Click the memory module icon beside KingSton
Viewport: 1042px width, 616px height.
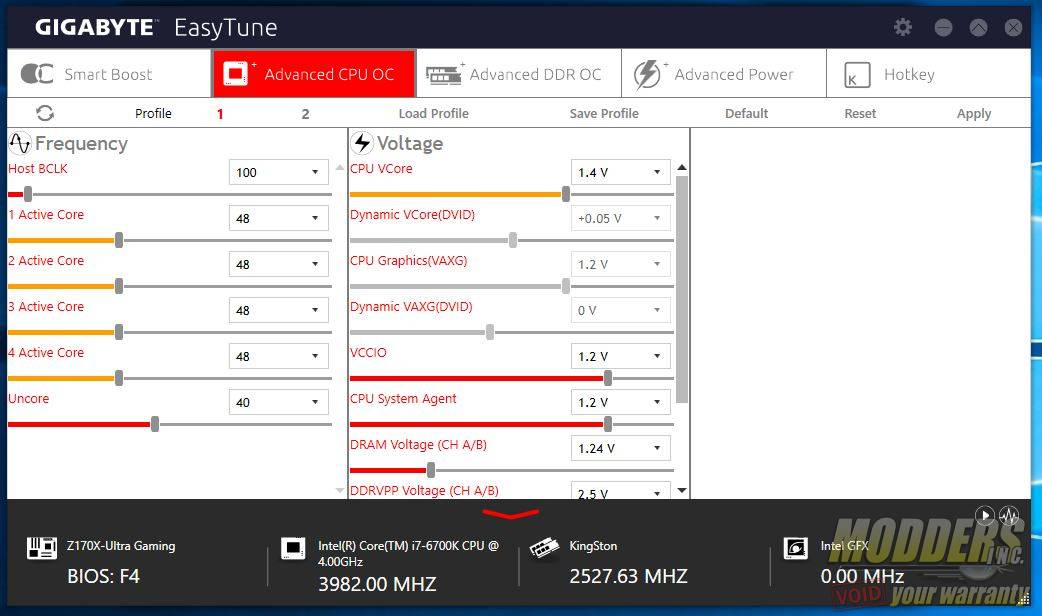click(544, 548)
